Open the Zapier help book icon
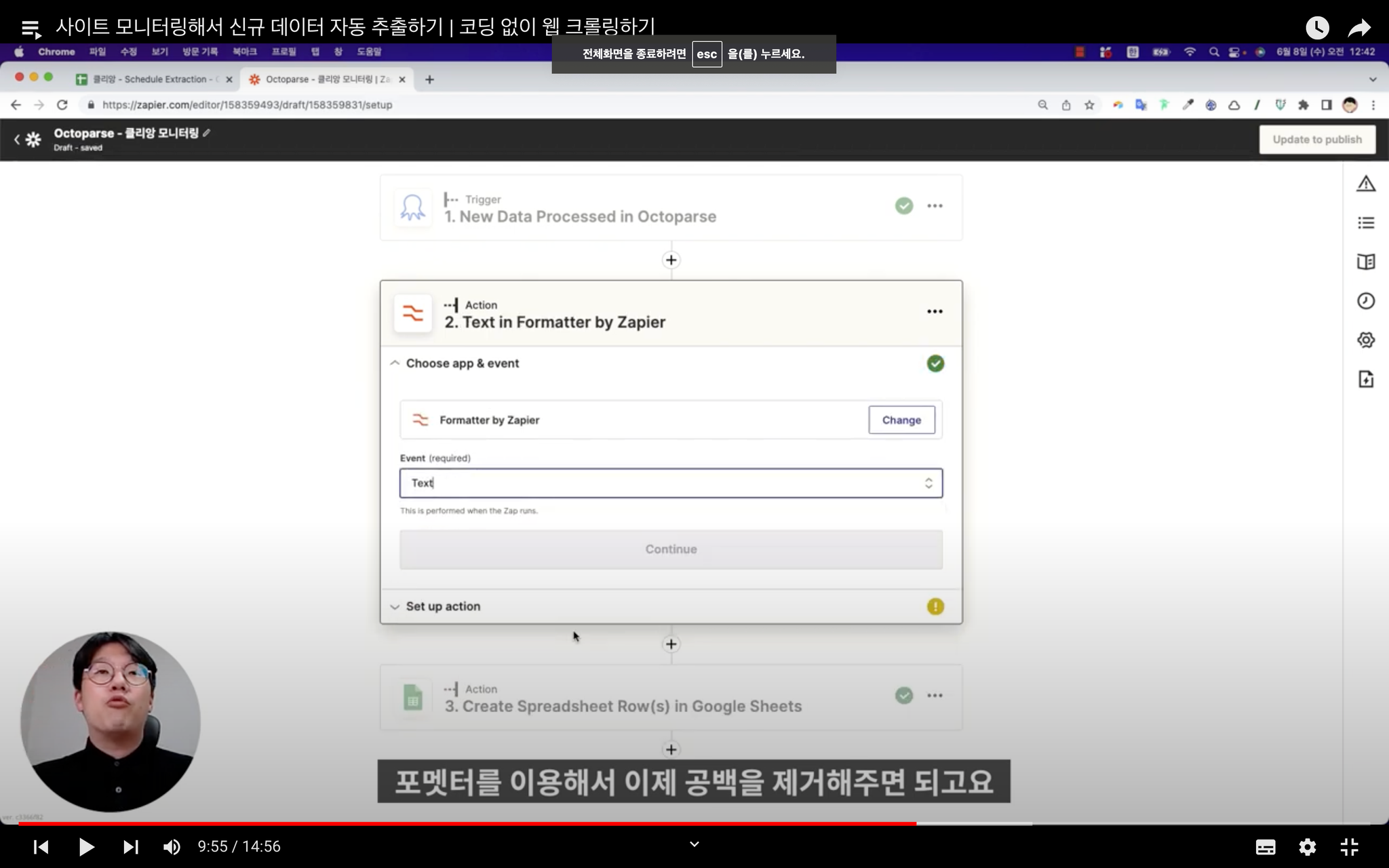Image resolution: width=1389 pixels, height=868 pixels. (1366, 262)
